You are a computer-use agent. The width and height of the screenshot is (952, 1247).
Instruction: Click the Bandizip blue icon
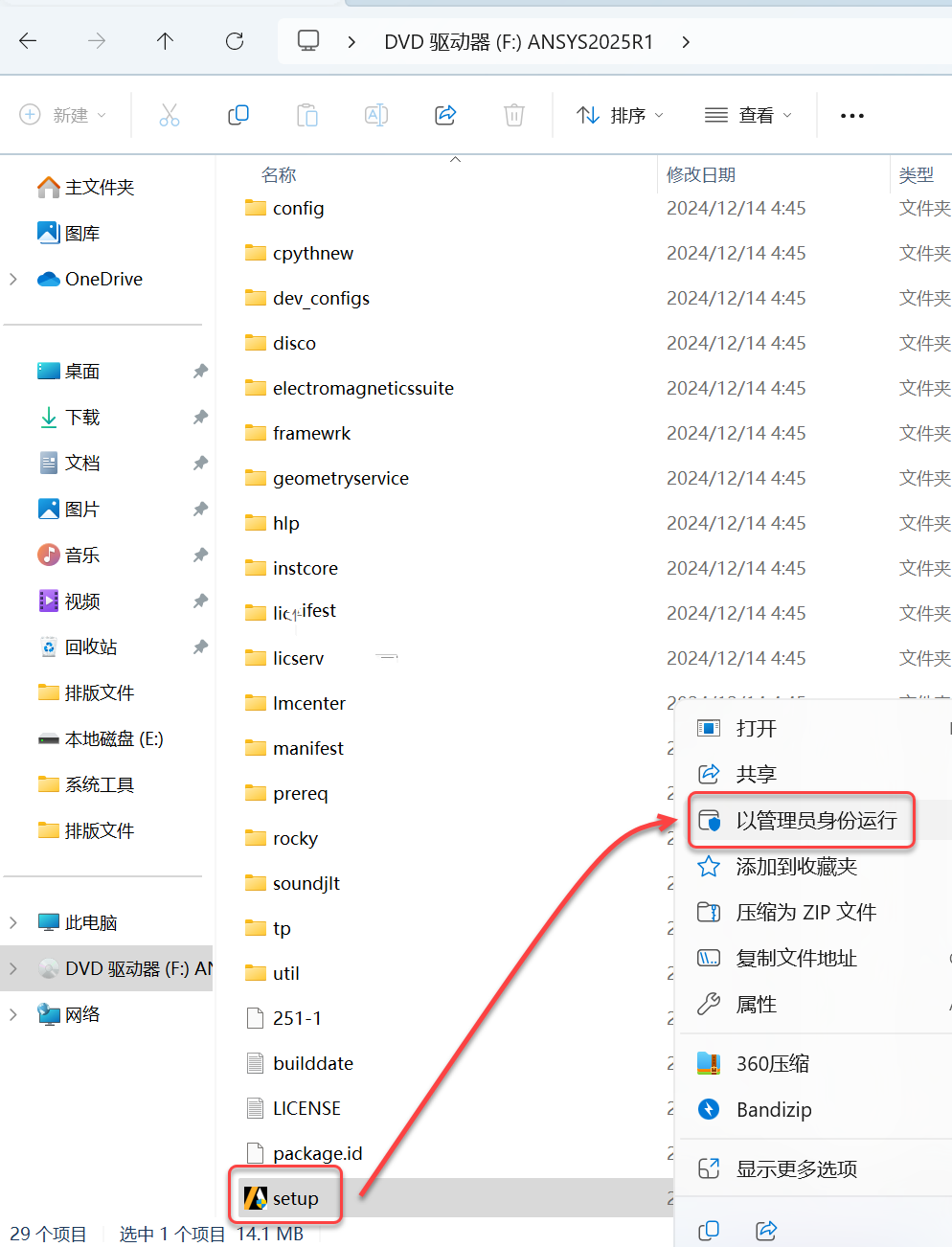coord(709,1109)
